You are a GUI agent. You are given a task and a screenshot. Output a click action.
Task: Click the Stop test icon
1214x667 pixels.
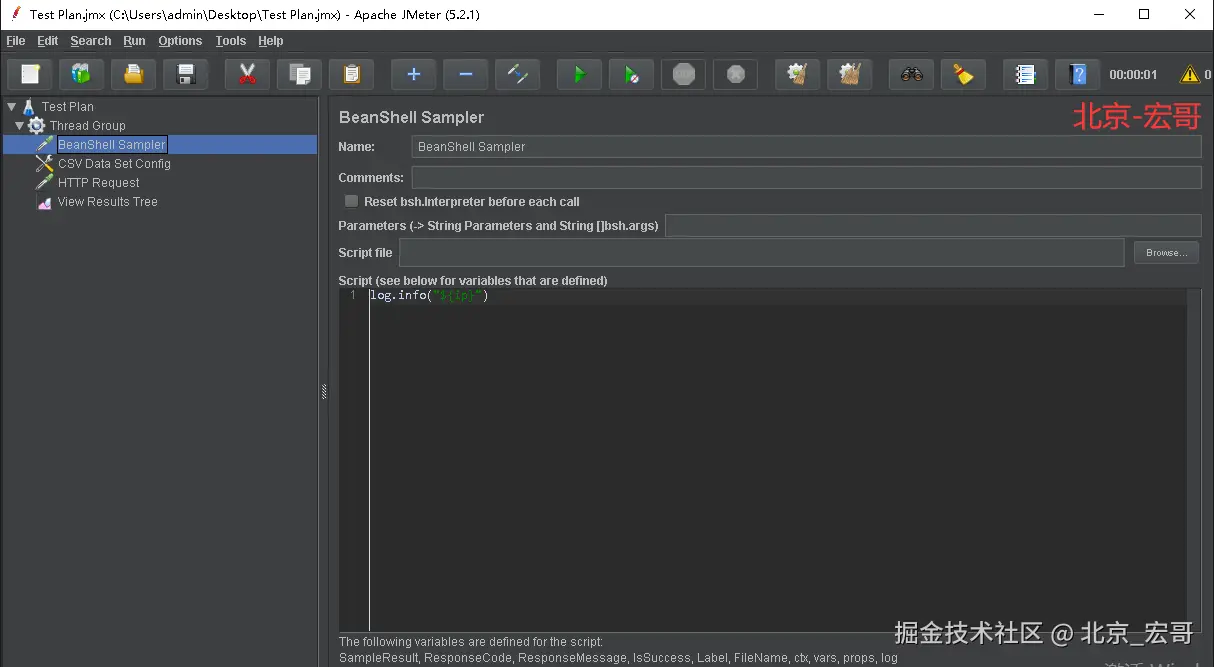[x=683, y=74]
